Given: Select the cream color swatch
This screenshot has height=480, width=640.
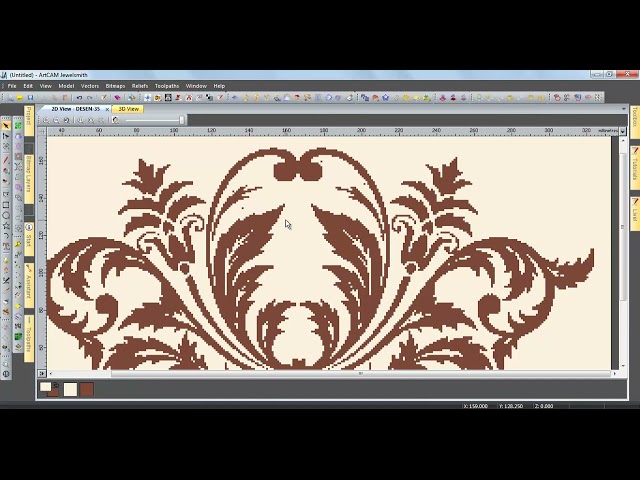Looking at the screenshot, I should coord(70,389).
